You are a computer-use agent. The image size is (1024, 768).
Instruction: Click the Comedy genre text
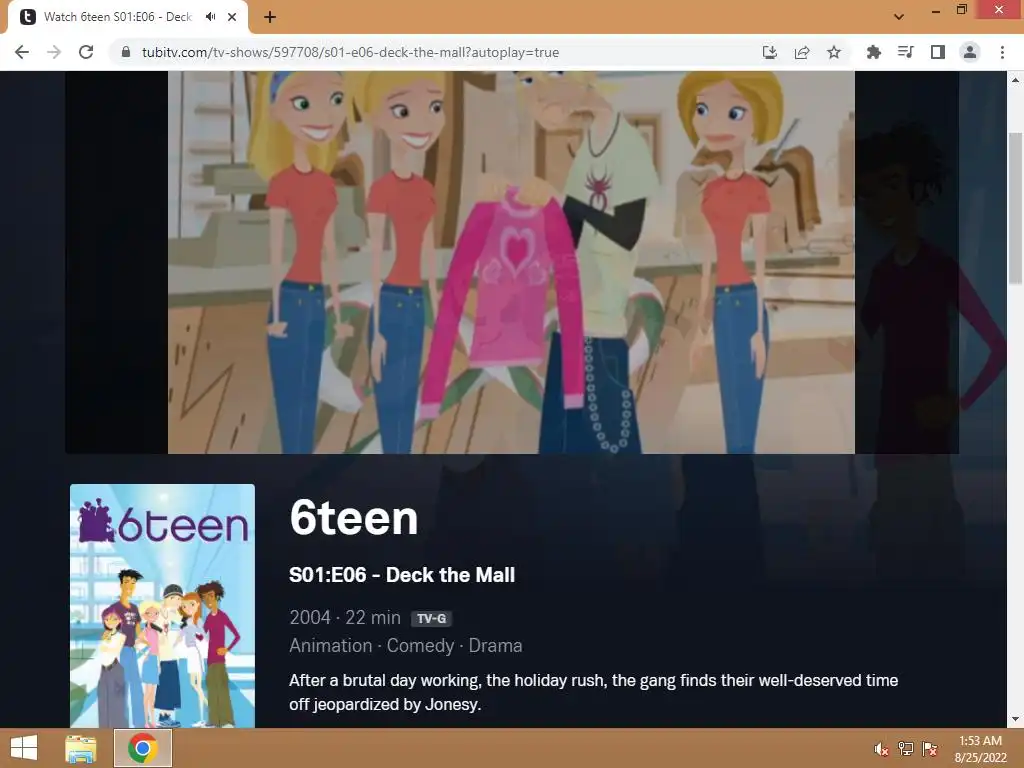tap(420, 645)
